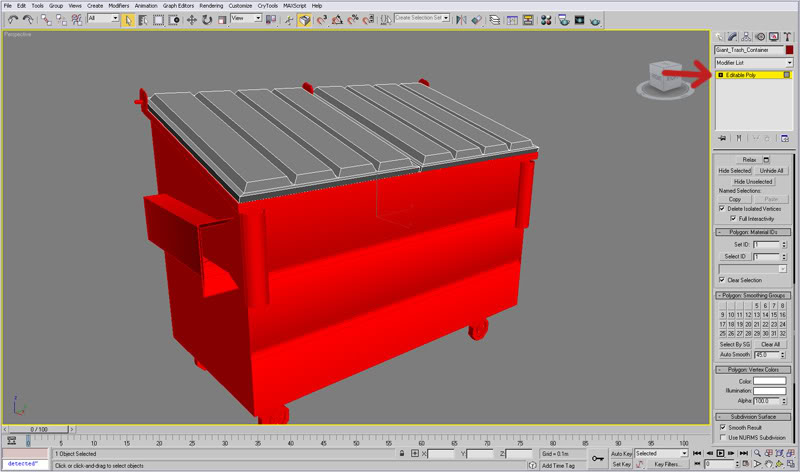This screenshot has width=800, height=472.
Task: Open the Graph Editors menu
Action: [178, 6]
